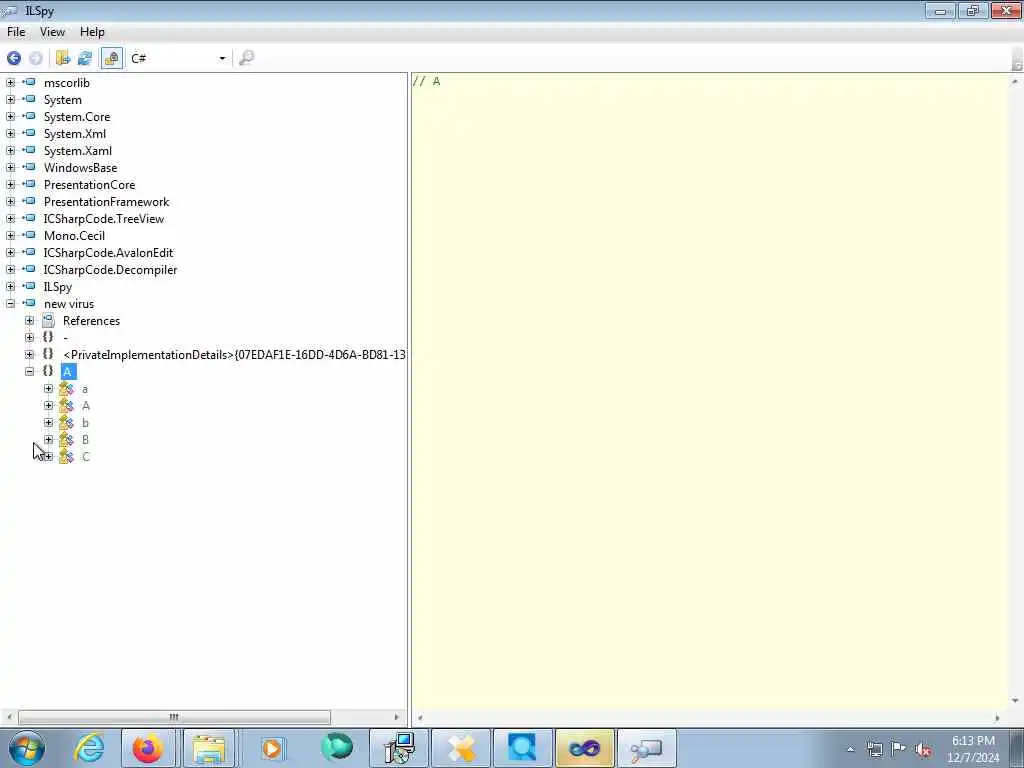Click the ILSpy assembly icon
The width and height of the screenshot is (1024, 768).
point(29,286)
